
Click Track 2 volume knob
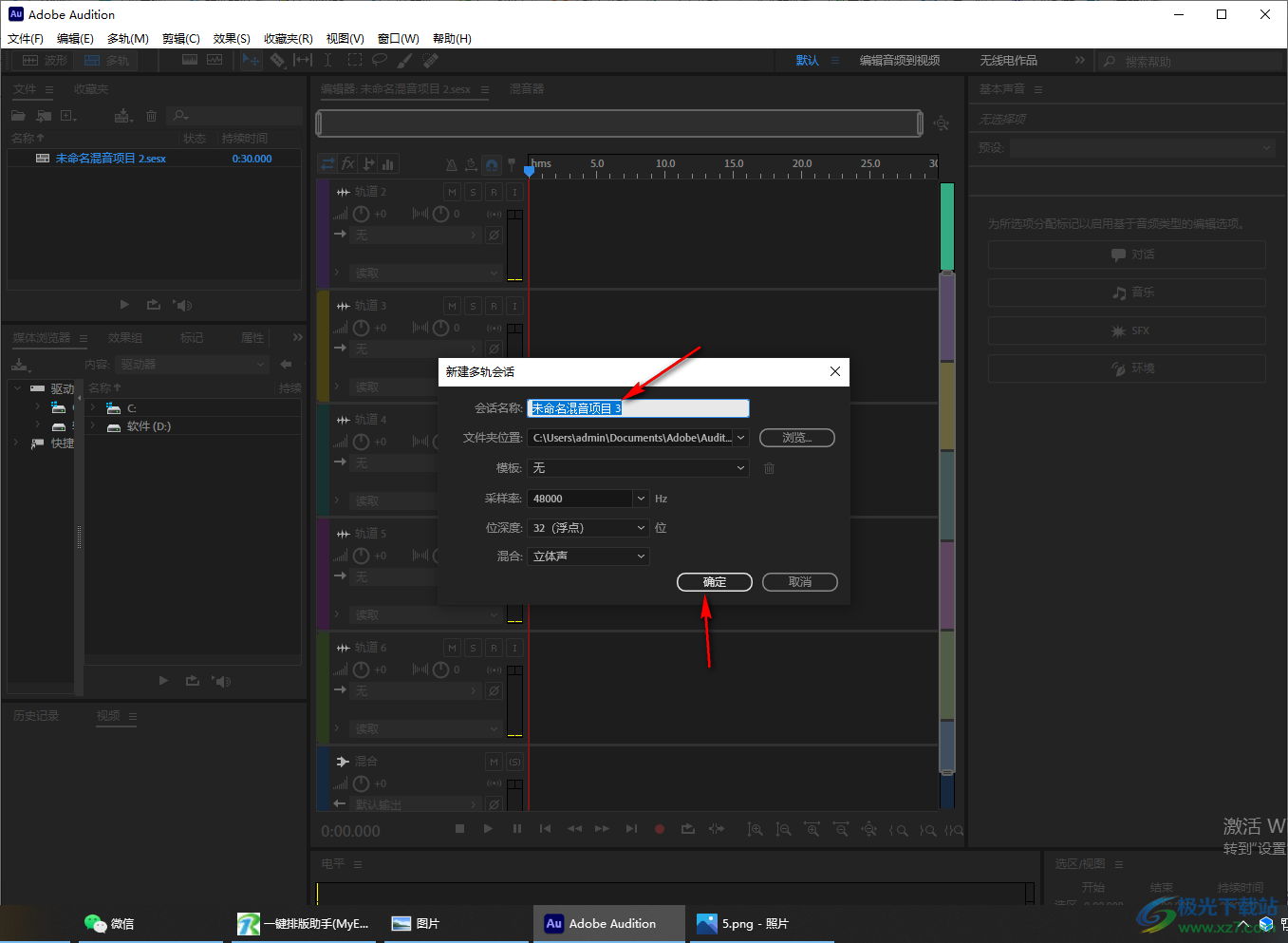point(361,215)
